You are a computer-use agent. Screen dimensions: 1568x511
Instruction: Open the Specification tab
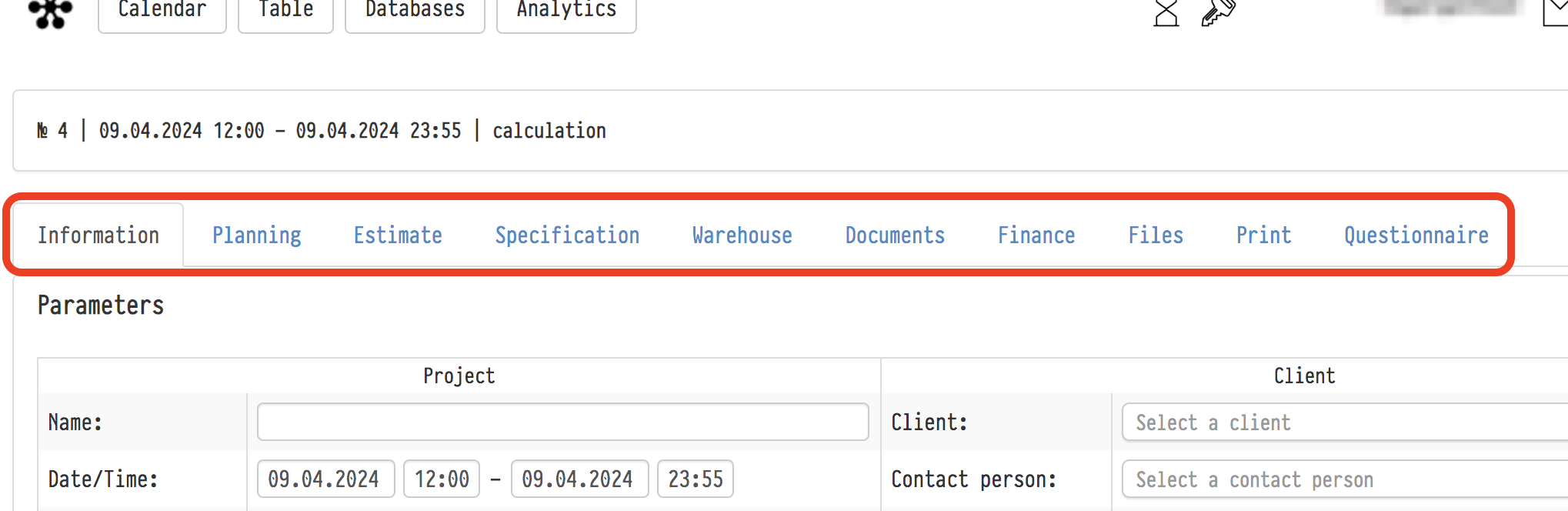pos(567,235)
